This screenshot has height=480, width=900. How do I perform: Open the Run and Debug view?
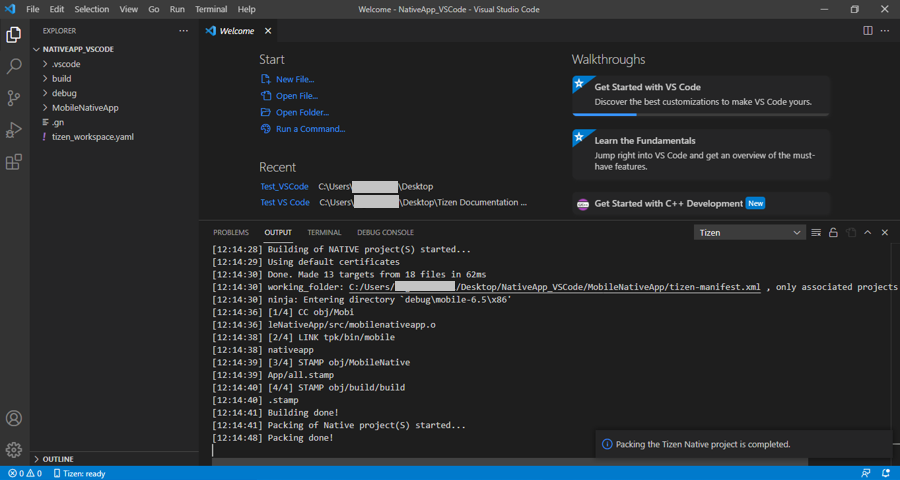[x=14, y=130]
